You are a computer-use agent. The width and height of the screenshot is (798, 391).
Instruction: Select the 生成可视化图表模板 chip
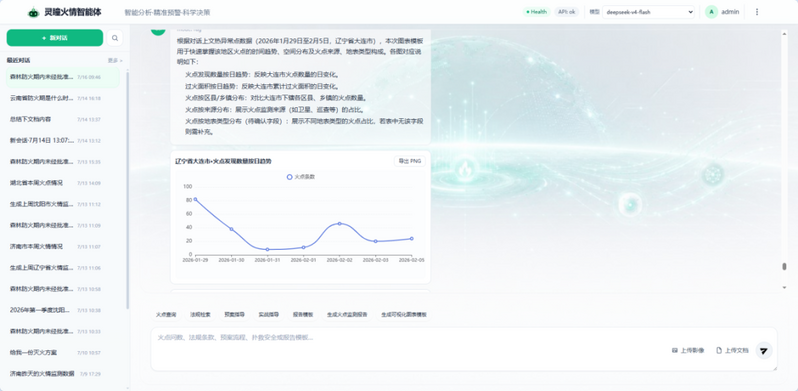point(404,315)
